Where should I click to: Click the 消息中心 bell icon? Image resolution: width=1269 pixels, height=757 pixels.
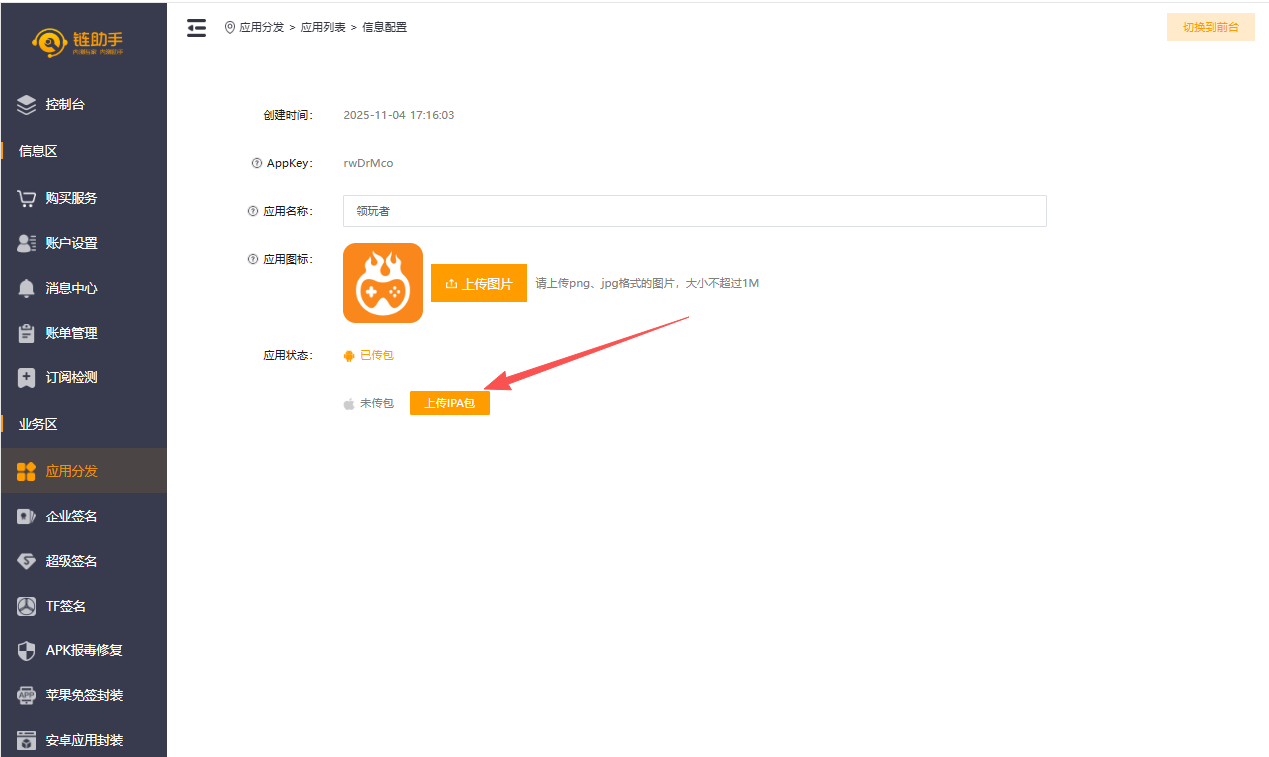[27, 288]
